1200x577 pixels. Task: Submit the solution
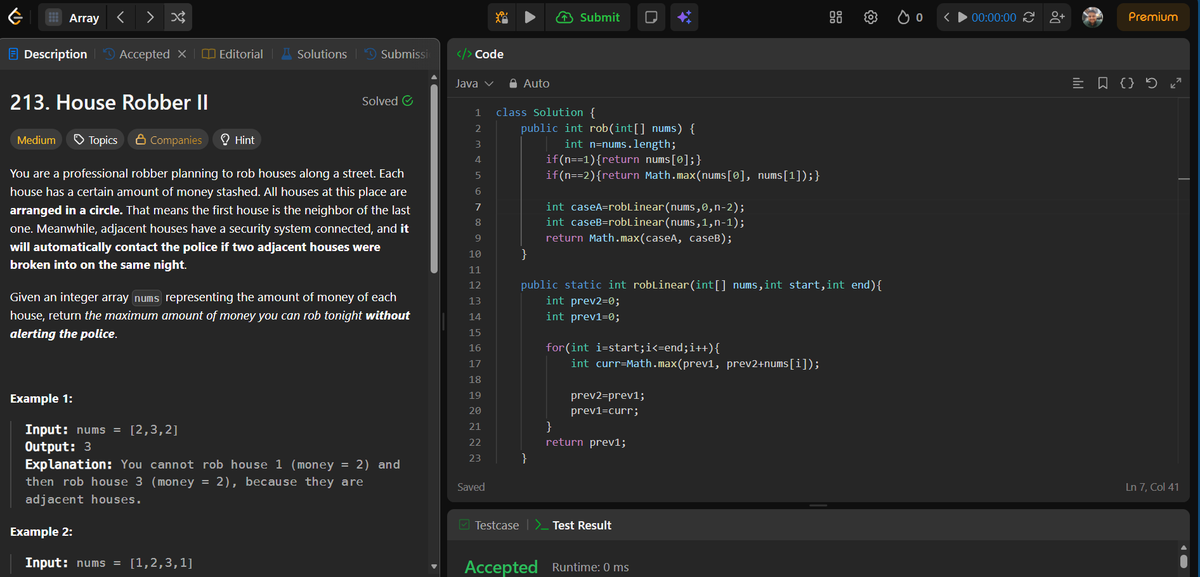pyautogui.click(x=588, y=17)
